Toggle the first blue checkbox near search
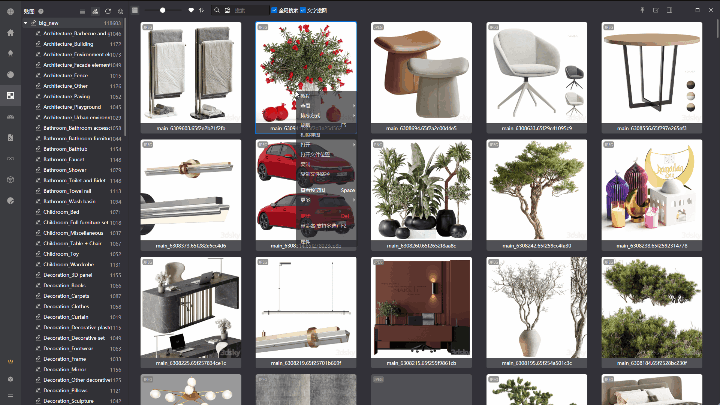Screen dimensions: 720x405 (x=274, y=9)
